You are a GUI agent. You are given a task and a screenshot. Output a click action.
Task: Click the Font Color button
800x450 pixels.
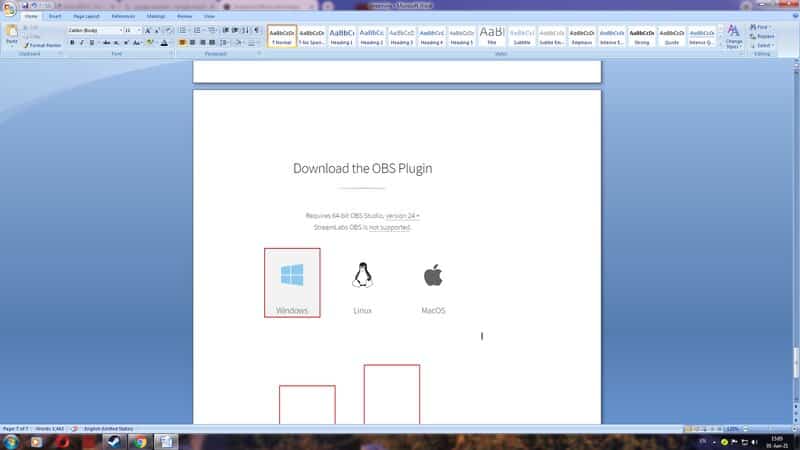pyautogui.click(x=164, y=43)
